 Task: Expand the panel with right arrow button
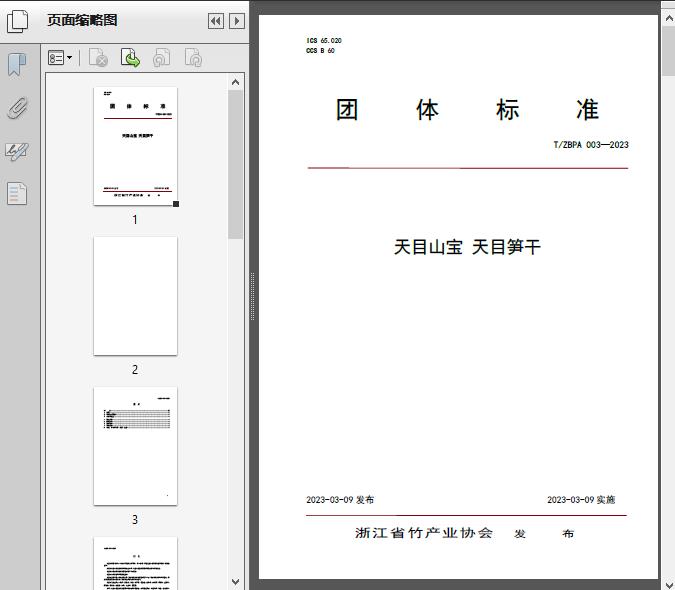click(x=236, y=21)
